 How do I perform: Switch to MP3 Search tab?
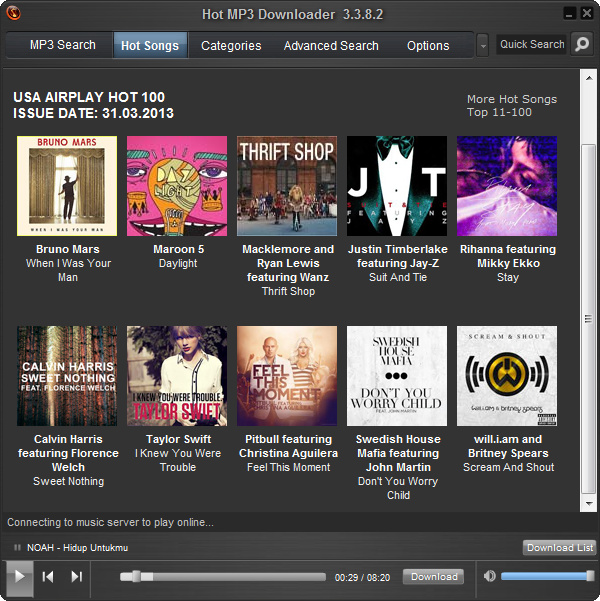(62, 45)
